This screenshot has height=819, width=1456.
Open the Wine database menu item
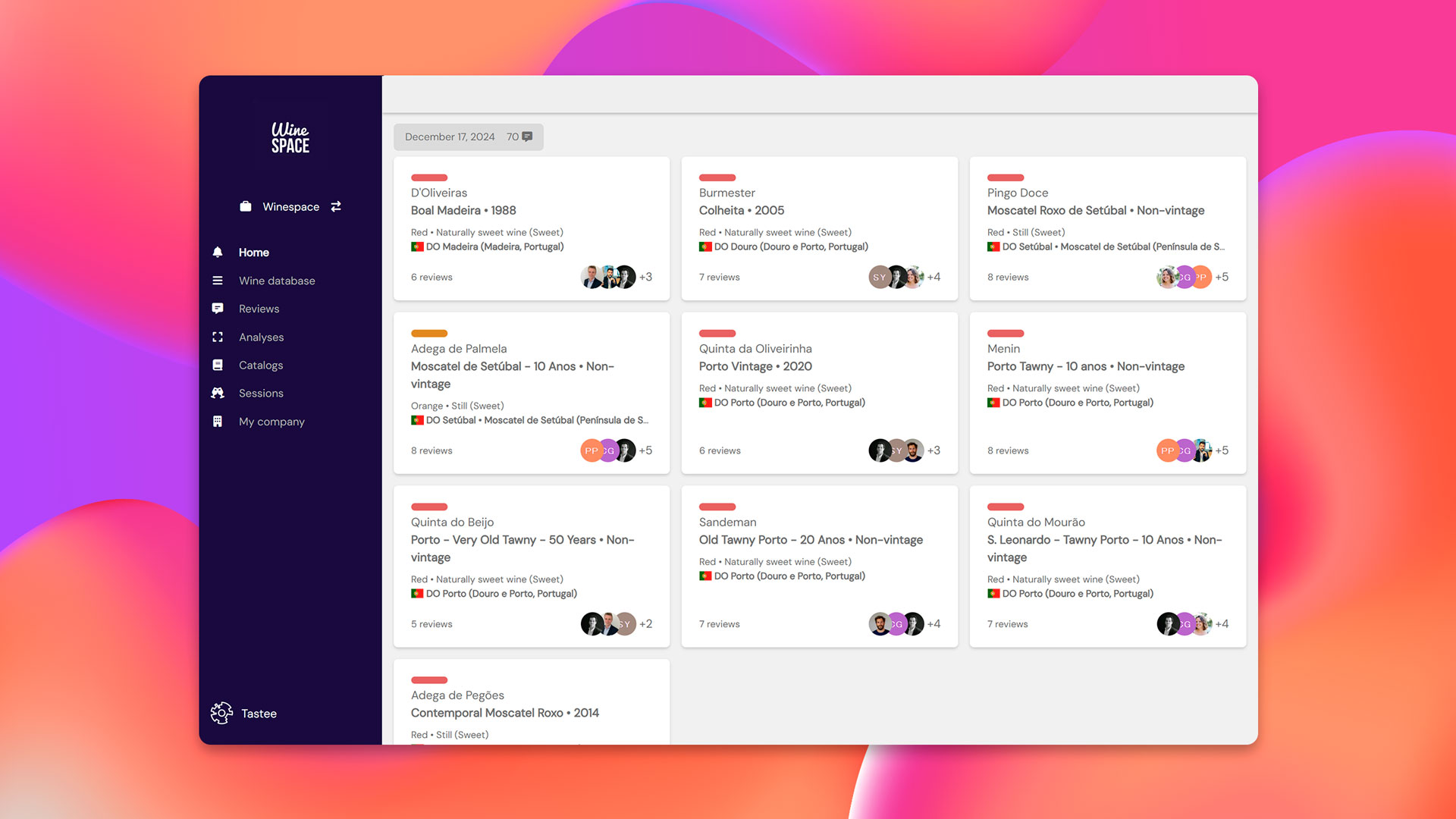[x=277, y=281]
